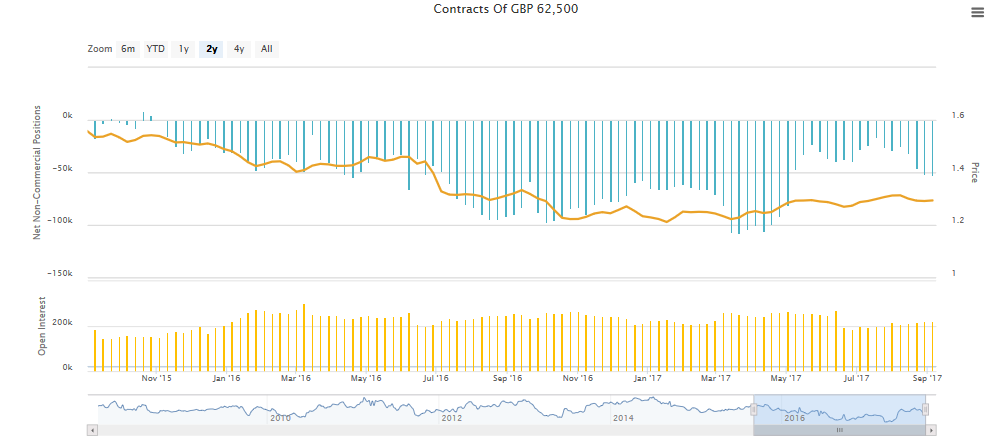Click 2010 region in the navigator
This screenshot has height=448, width=997.
(280, 417)
